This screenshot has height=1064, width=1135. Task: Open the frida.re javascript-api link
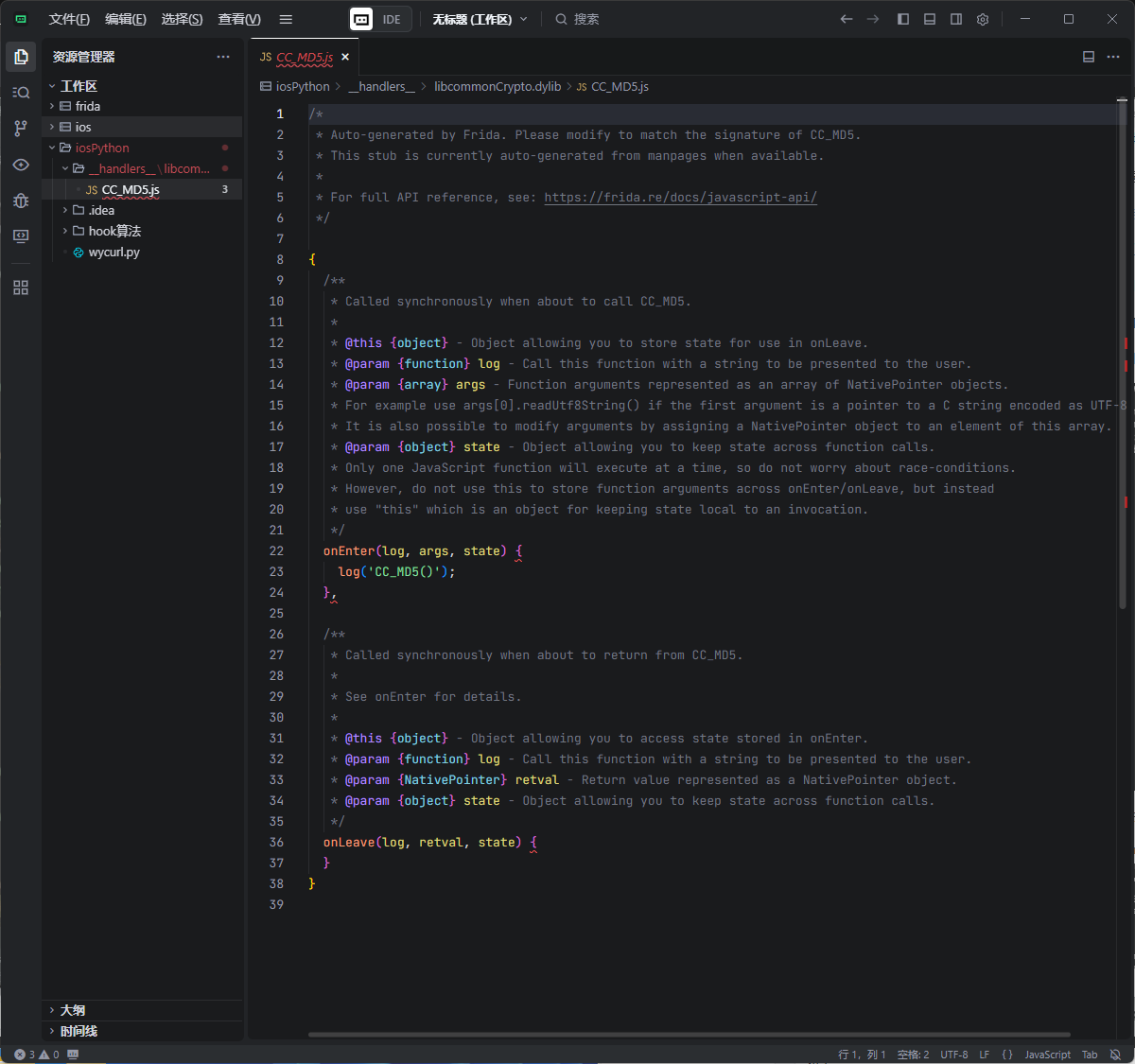[680, 197]
